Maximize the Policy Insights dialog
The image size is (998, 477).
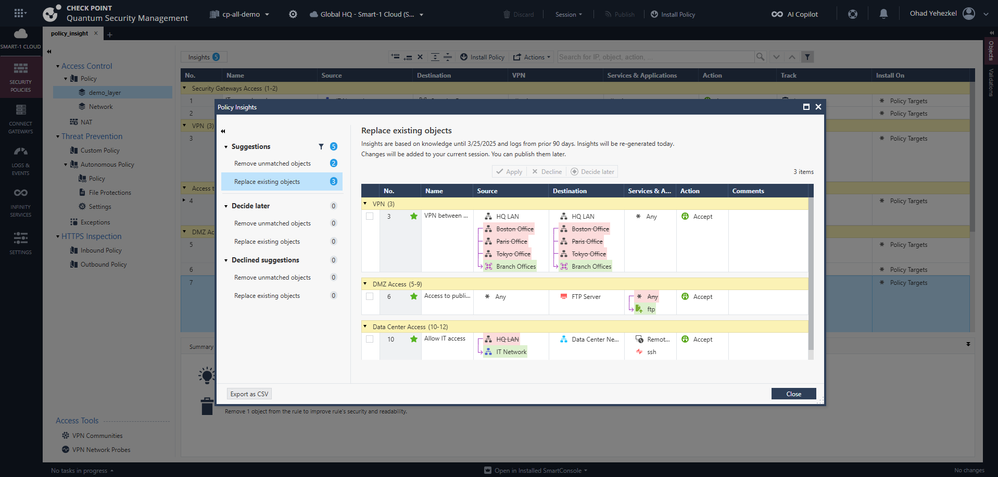(x=806, y=107)
